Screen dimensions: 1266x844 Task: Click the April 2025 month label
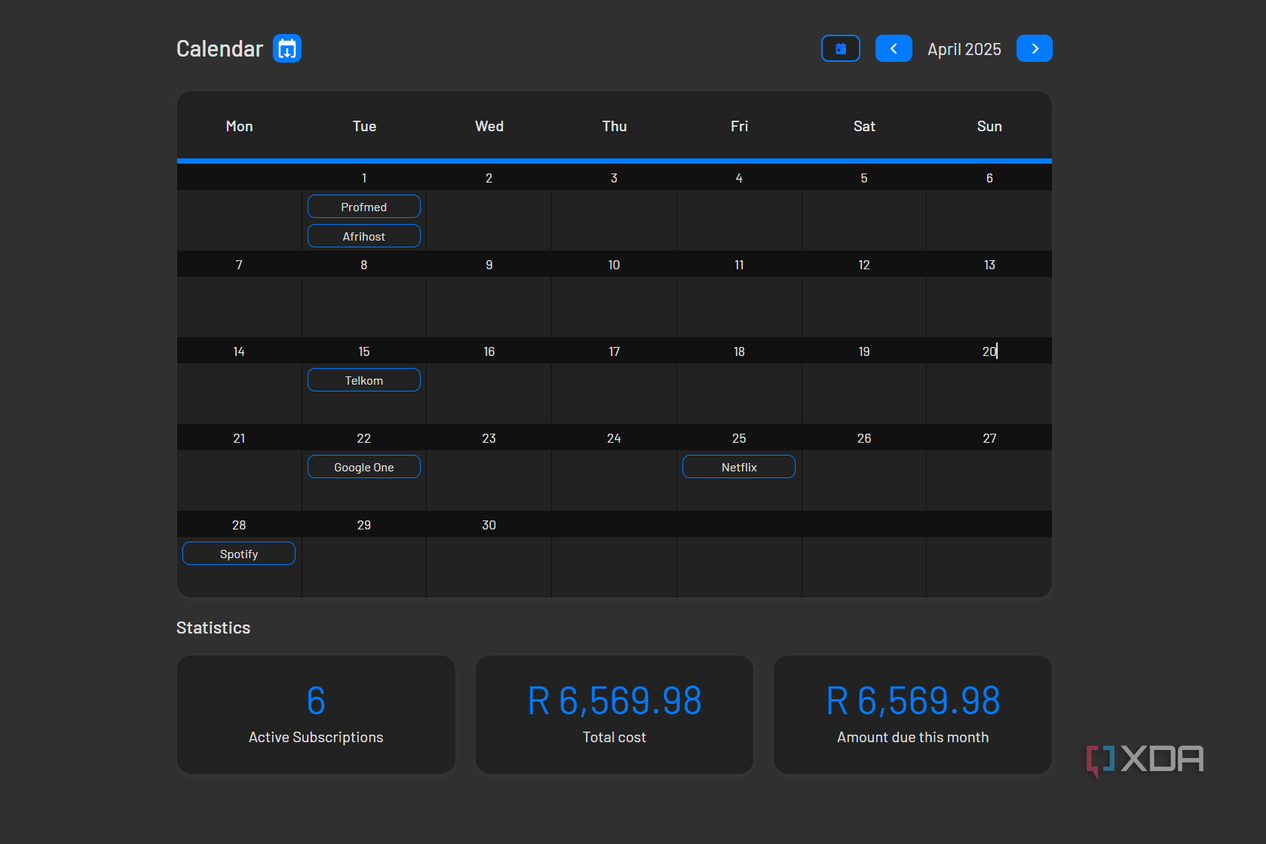tap(964, 49)
